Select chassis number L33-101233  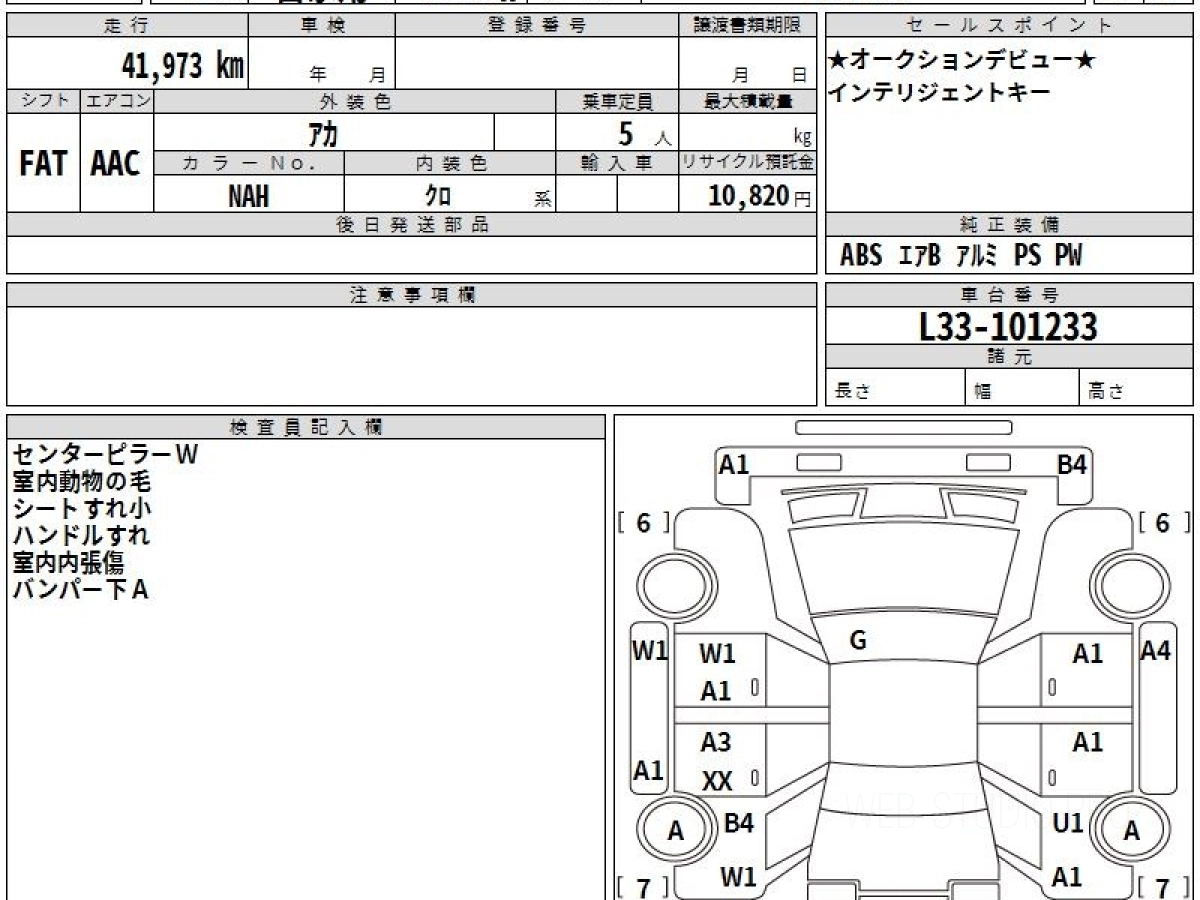1008,326
